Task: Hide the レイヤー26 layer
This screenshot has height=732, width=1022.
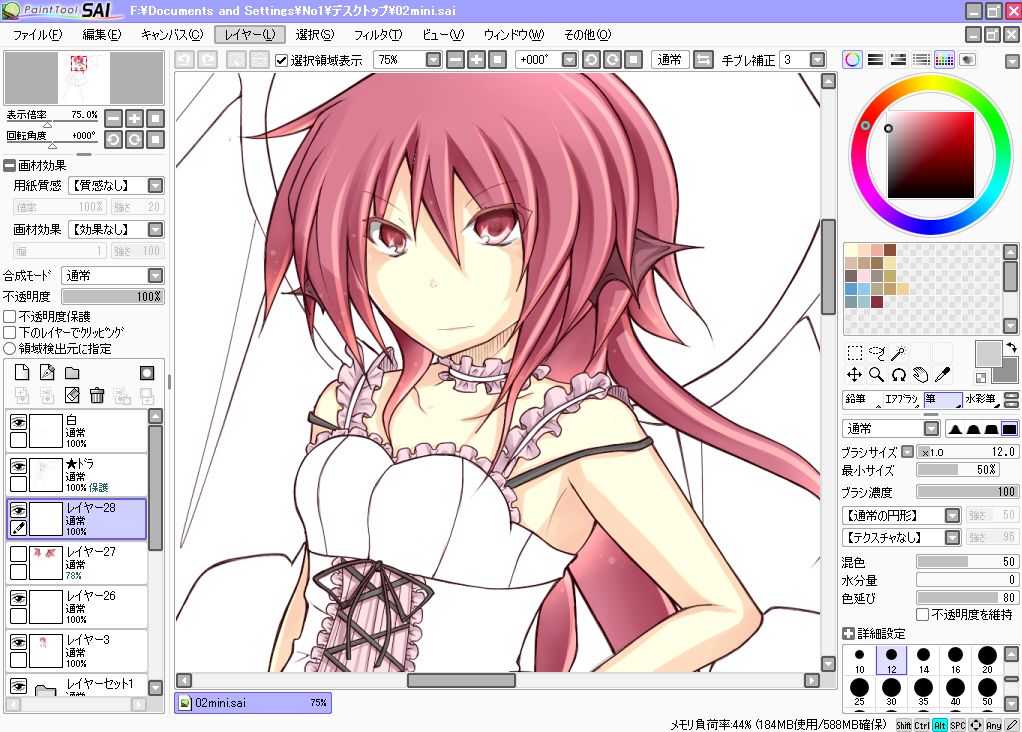Action: coord(18,598)
